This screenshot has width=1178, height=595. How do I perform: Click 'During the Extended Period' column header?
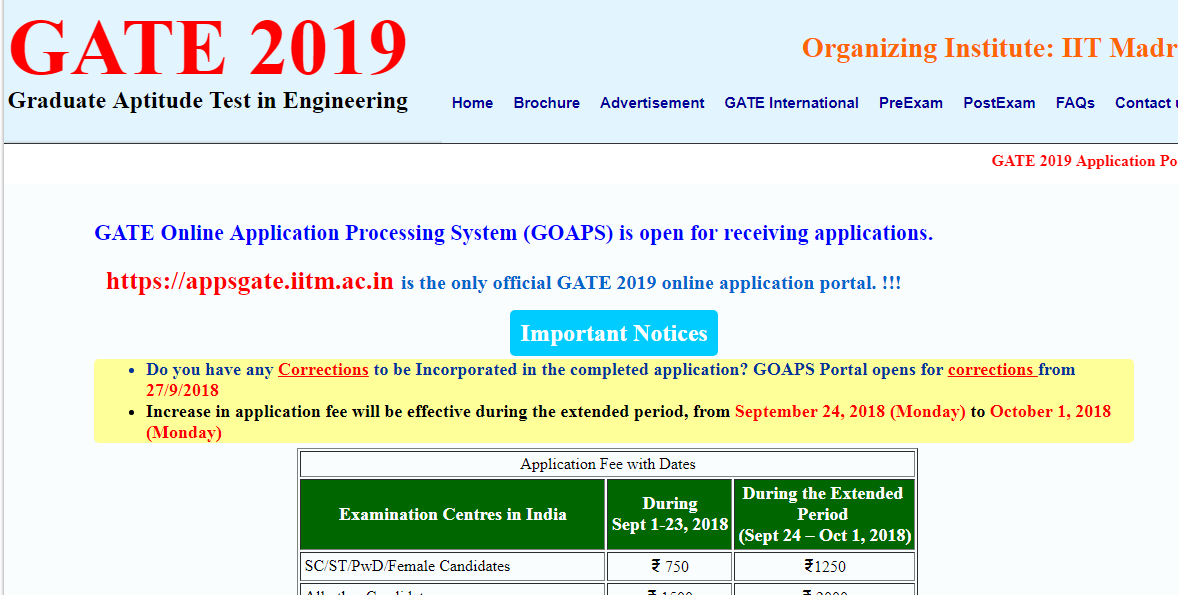click(824, 515)
